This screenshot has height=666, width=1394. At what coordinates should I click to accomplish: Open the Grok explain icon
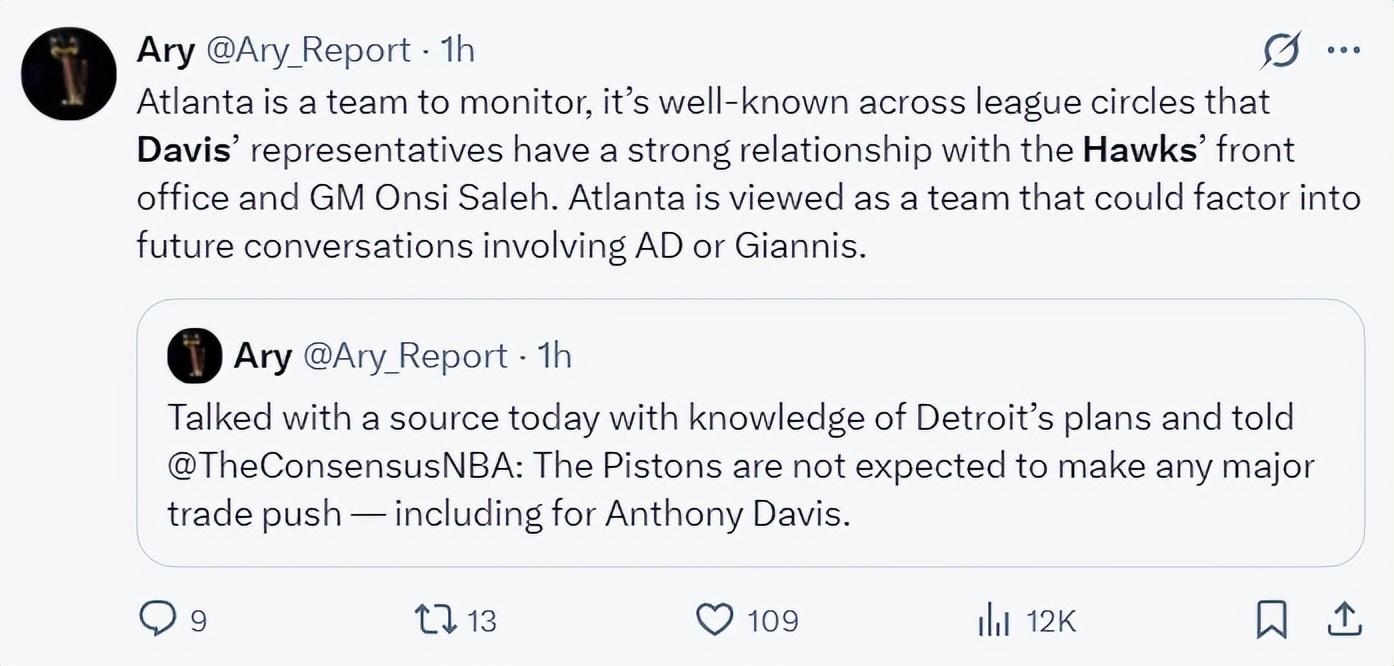pos(1281,51)
